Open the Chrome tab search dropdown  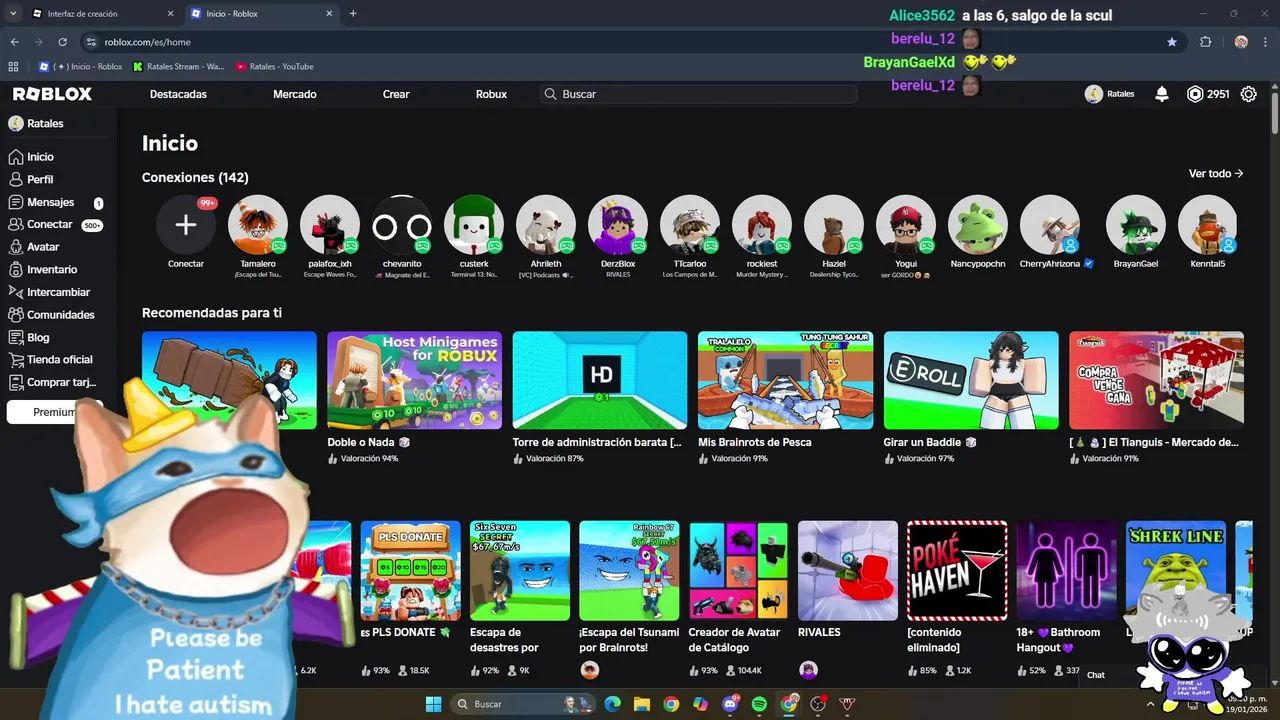coord(13,14)
